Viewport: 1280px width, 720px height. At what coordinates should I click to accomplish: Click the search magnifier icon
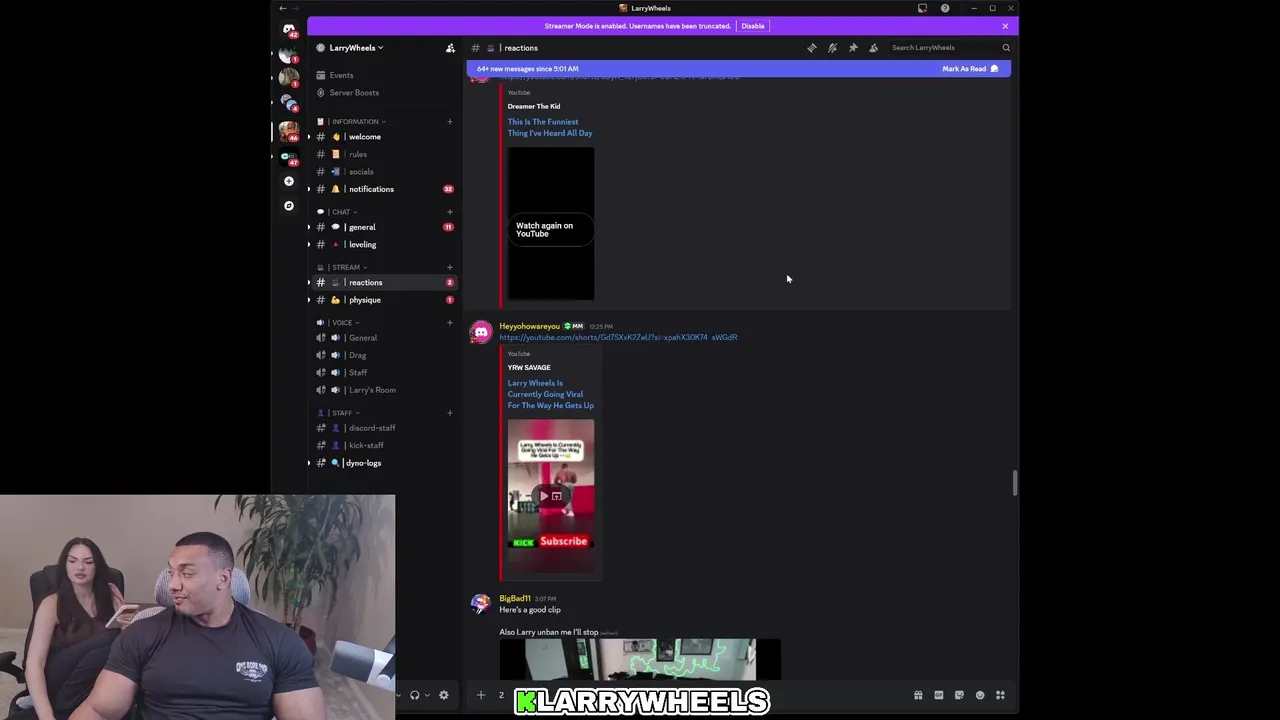[1006, 48]
